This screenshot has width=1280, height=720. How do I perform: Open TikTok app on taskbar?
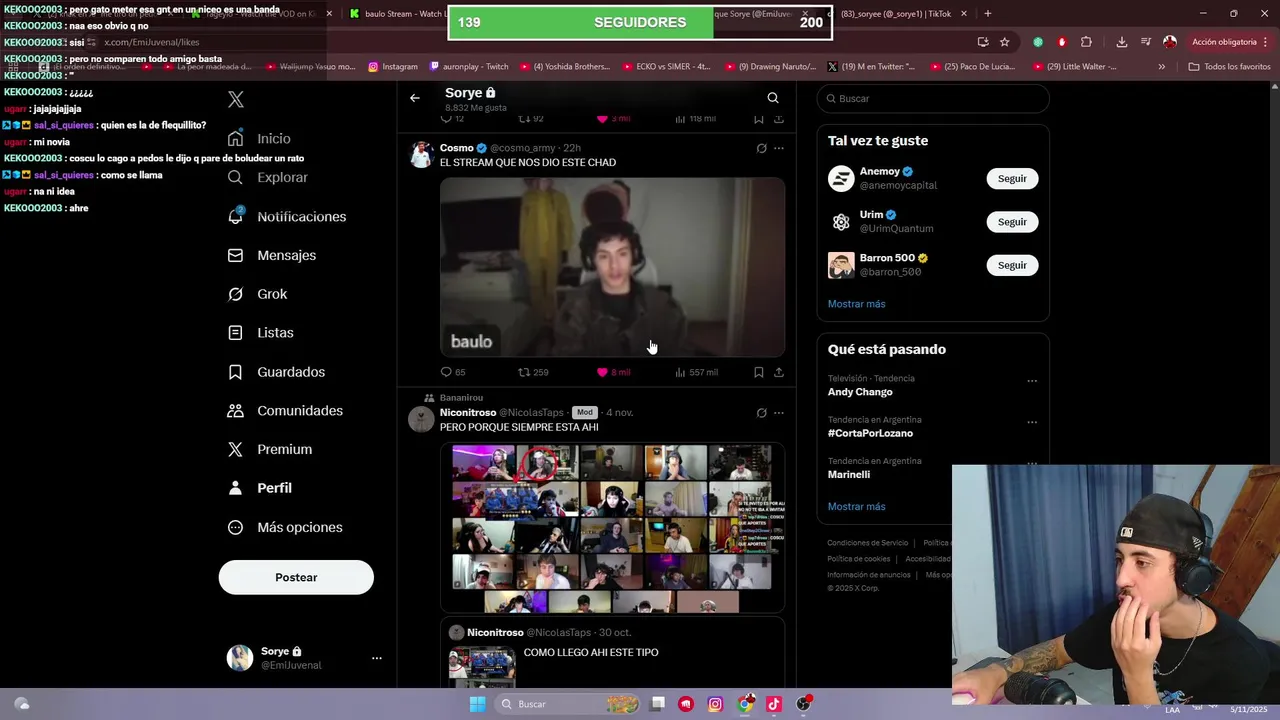point(774,704)
